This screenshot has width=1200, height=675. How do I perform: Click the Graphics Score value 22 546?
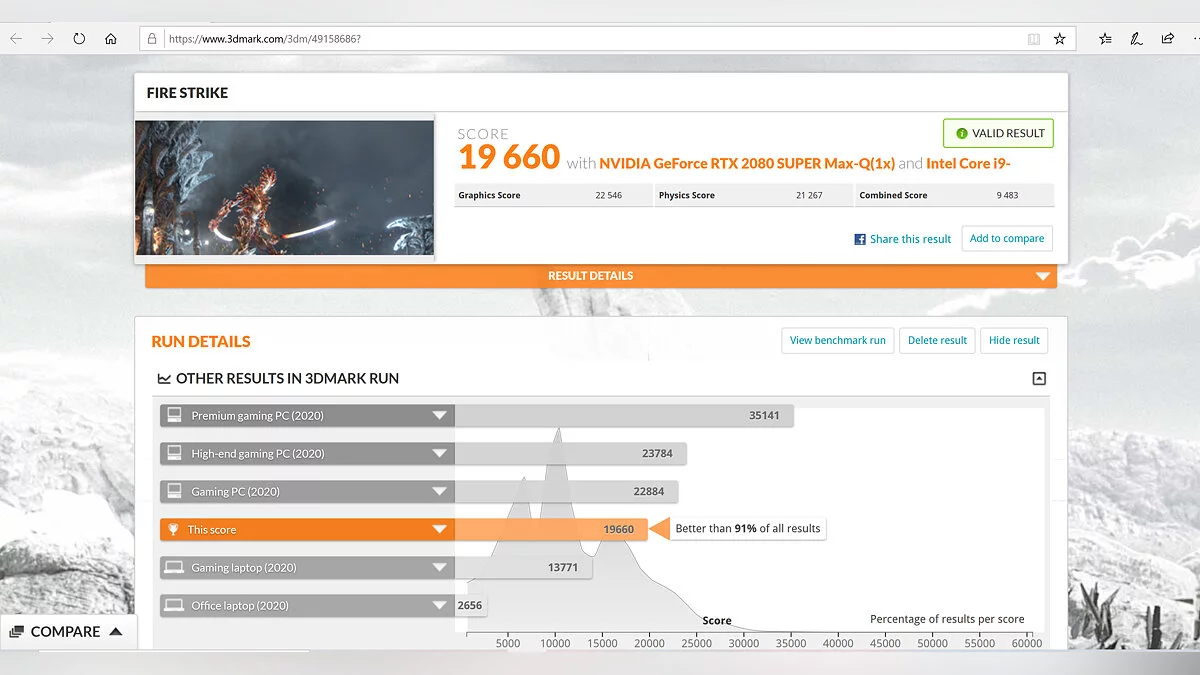coord(608,196)
